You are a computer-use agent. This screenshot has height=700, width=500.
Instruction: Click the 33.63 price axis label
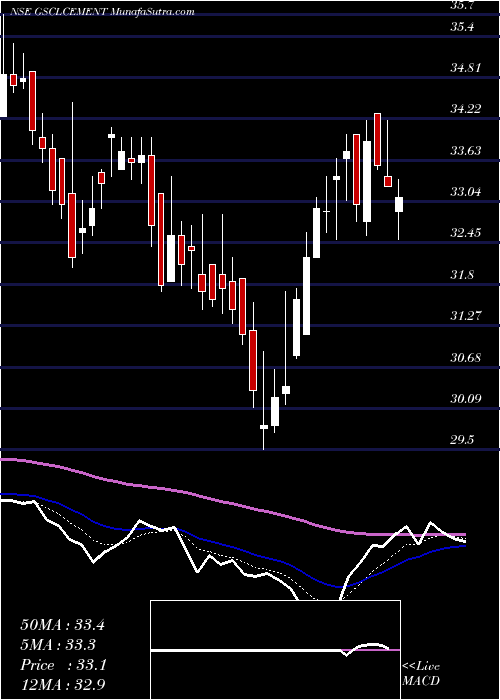click(465, 150)
